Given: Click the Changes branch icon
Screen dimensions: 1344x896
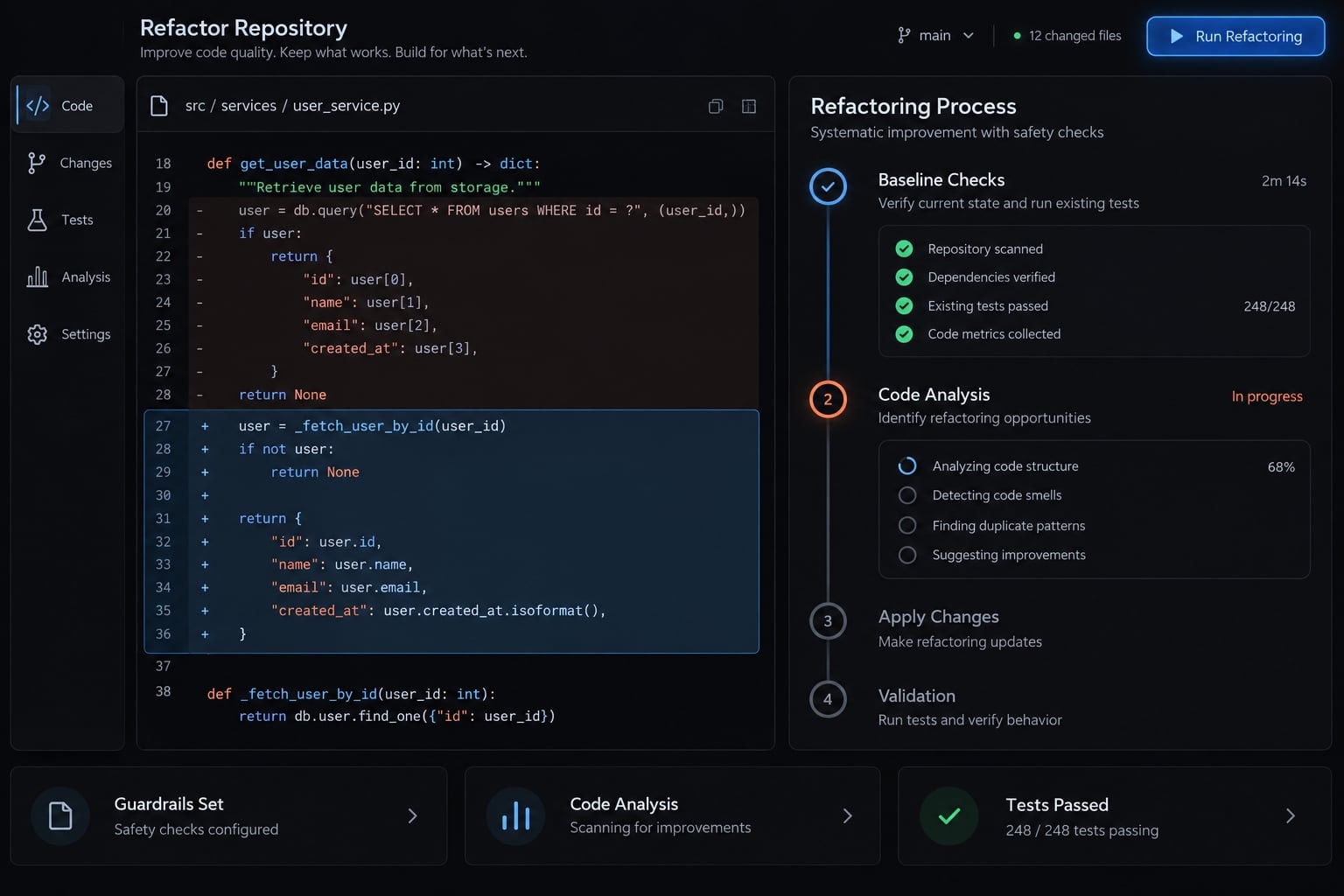Looking at the screenshot, I should pos(36,163).
